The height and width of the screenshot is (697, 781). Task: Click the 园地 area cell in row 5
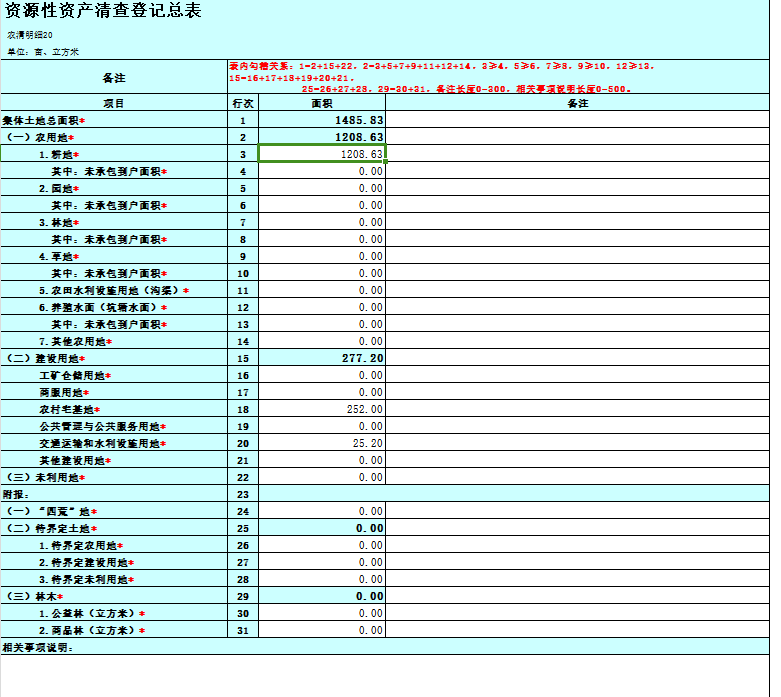pos(322,188)
